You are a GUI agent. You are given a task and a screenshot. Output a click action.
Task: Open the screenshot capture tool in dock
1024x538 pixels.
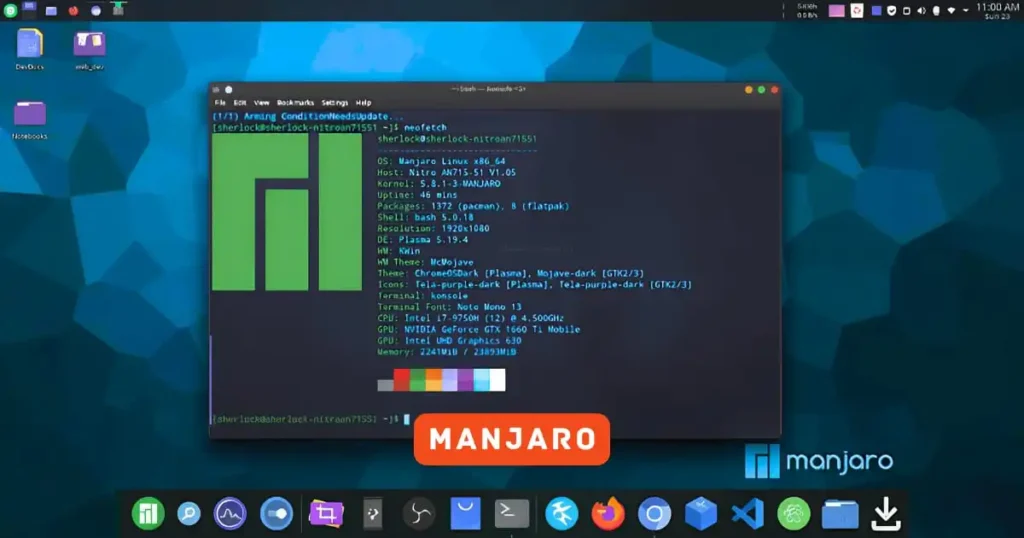[325, 514]
